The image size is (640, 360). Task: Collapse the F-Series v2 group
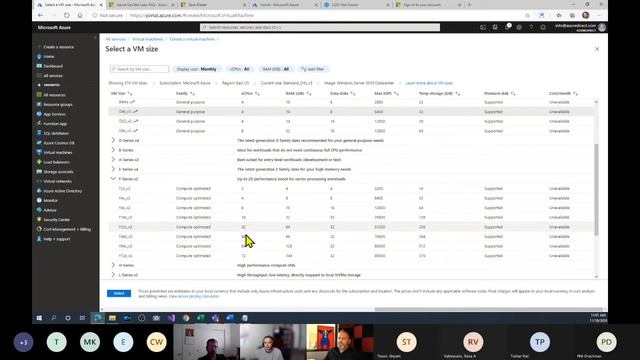[113, 179]
